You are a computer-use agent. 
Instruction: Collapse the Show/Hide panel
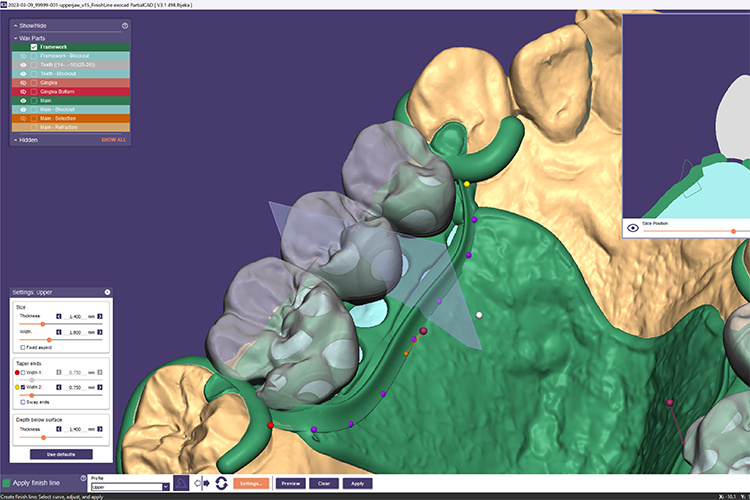15,26
